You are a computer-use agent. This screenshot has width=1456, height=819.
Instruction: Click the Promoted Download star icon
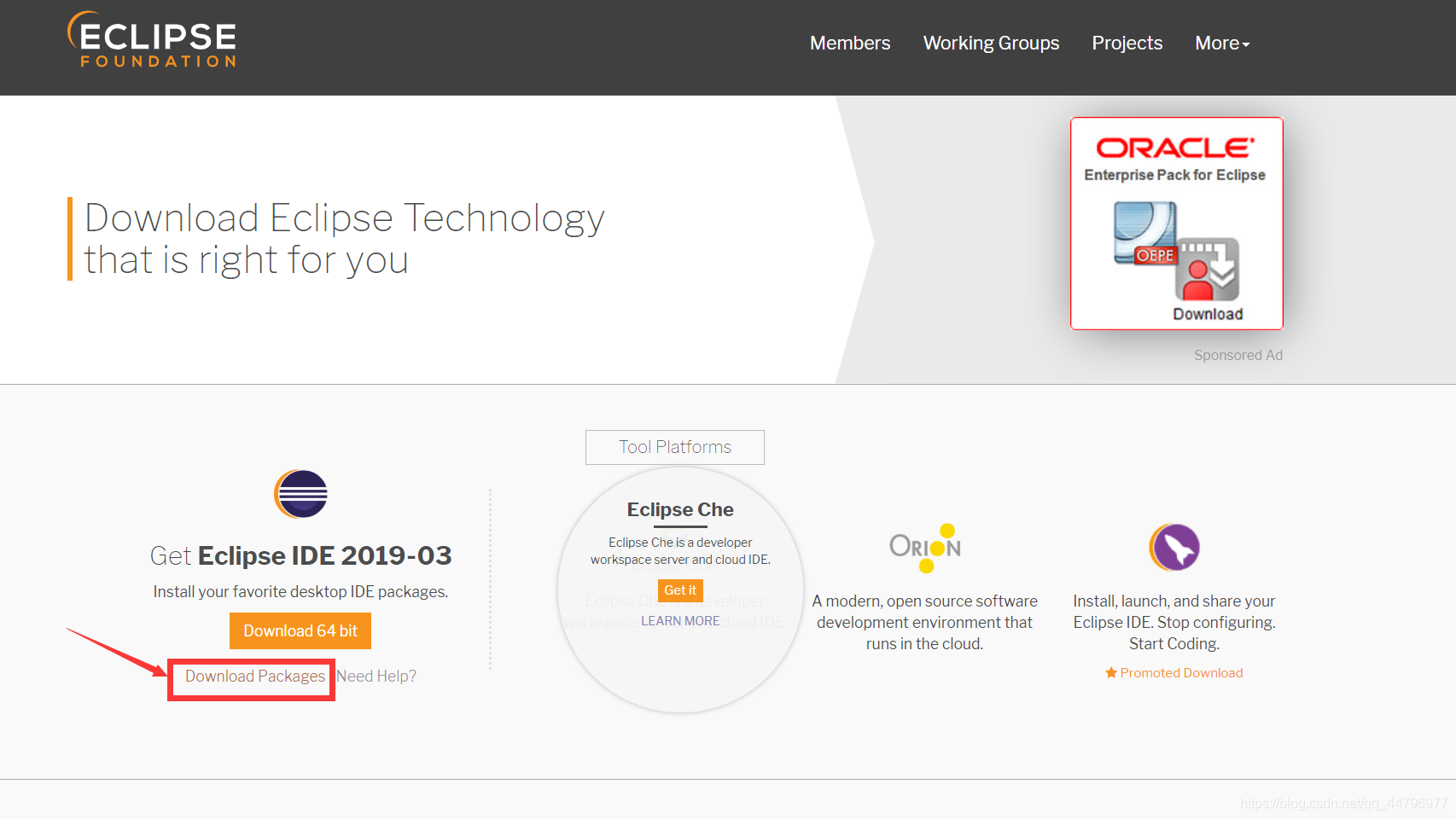(x=1111, y=672)
